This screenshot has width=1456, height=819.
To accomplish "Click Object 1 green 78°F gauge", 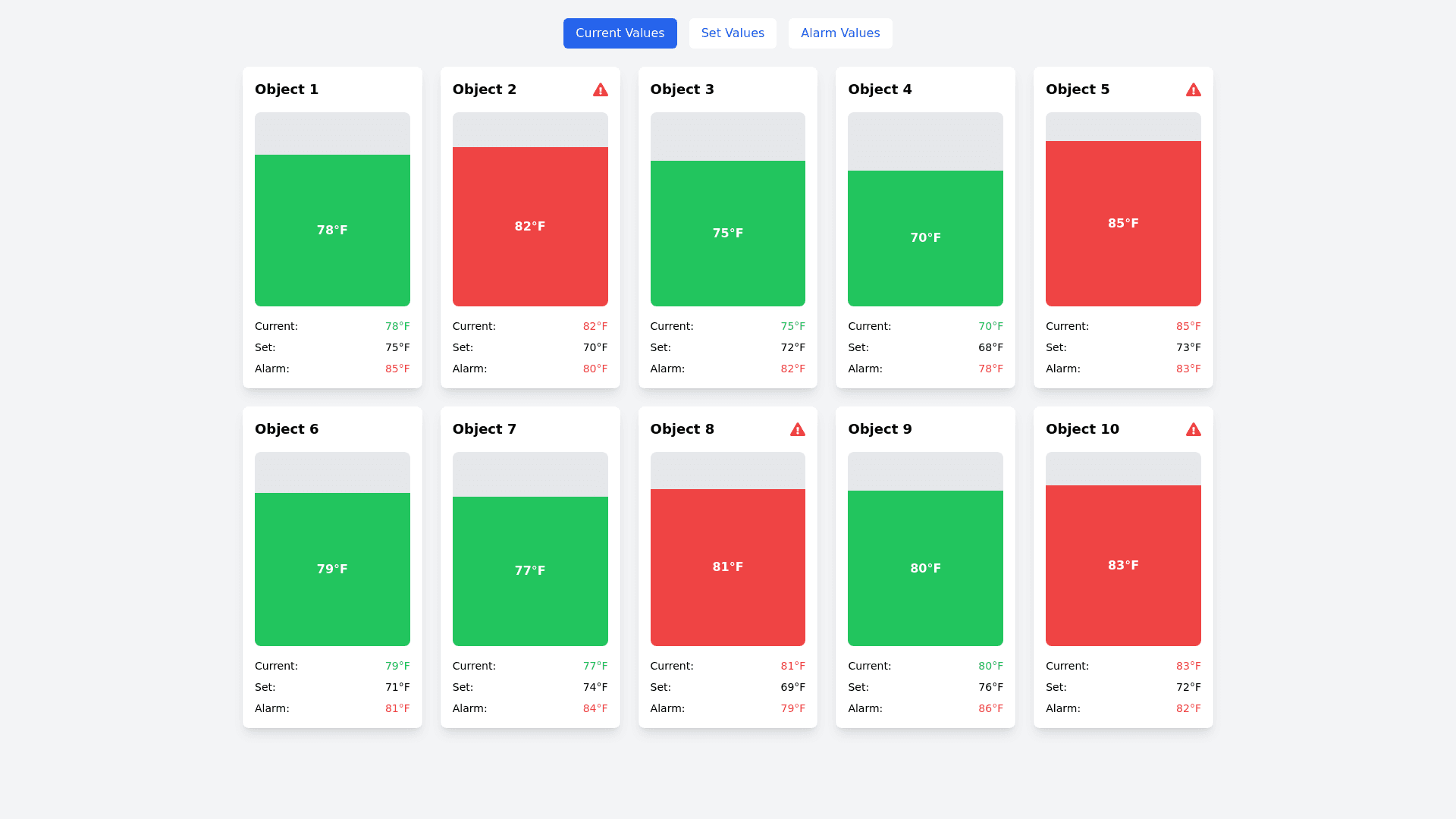I will 332,230.
